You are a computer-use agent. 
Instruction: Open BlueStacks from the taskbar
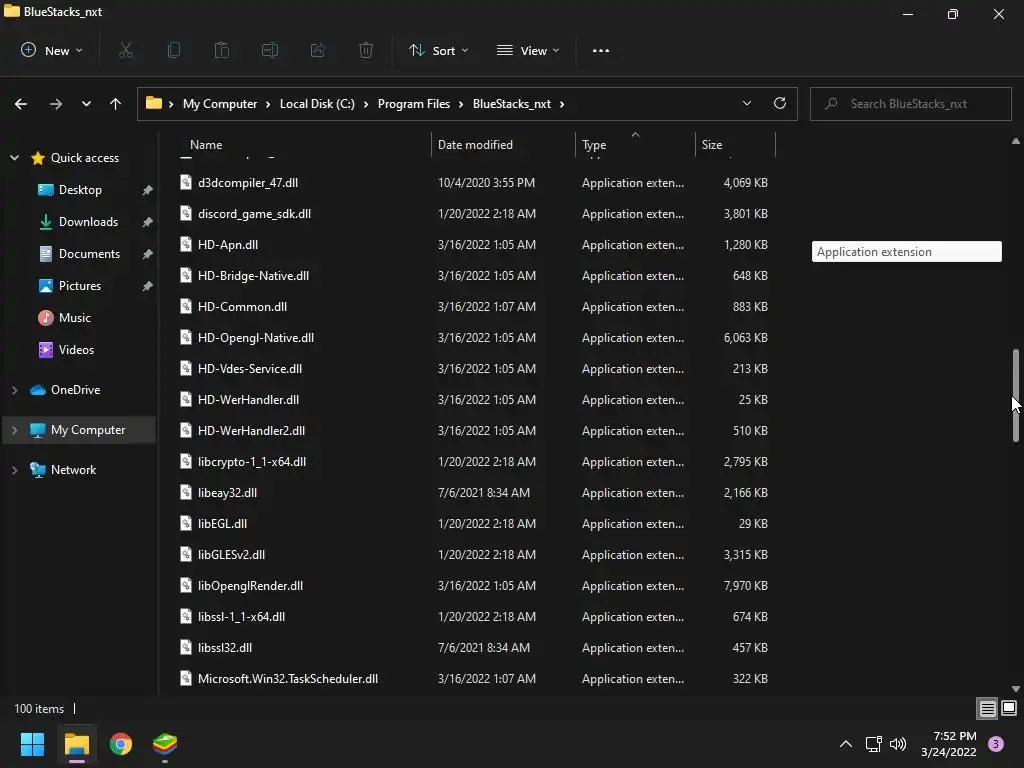[x=165, y=744]
